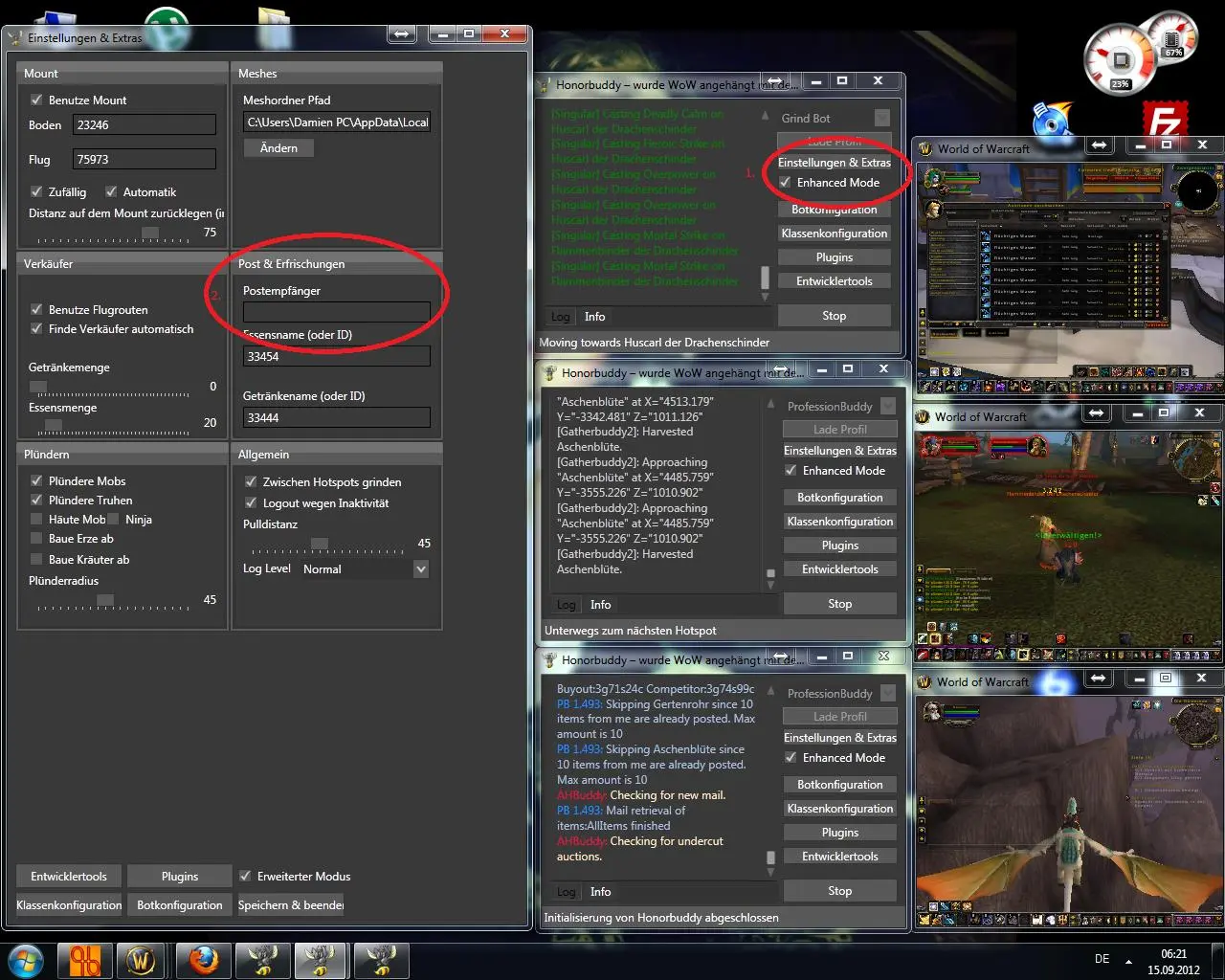Click the game view of the bottom World of Warcraft window
This screenshot has width=1225, height=980.
(x=1069, y=804)
